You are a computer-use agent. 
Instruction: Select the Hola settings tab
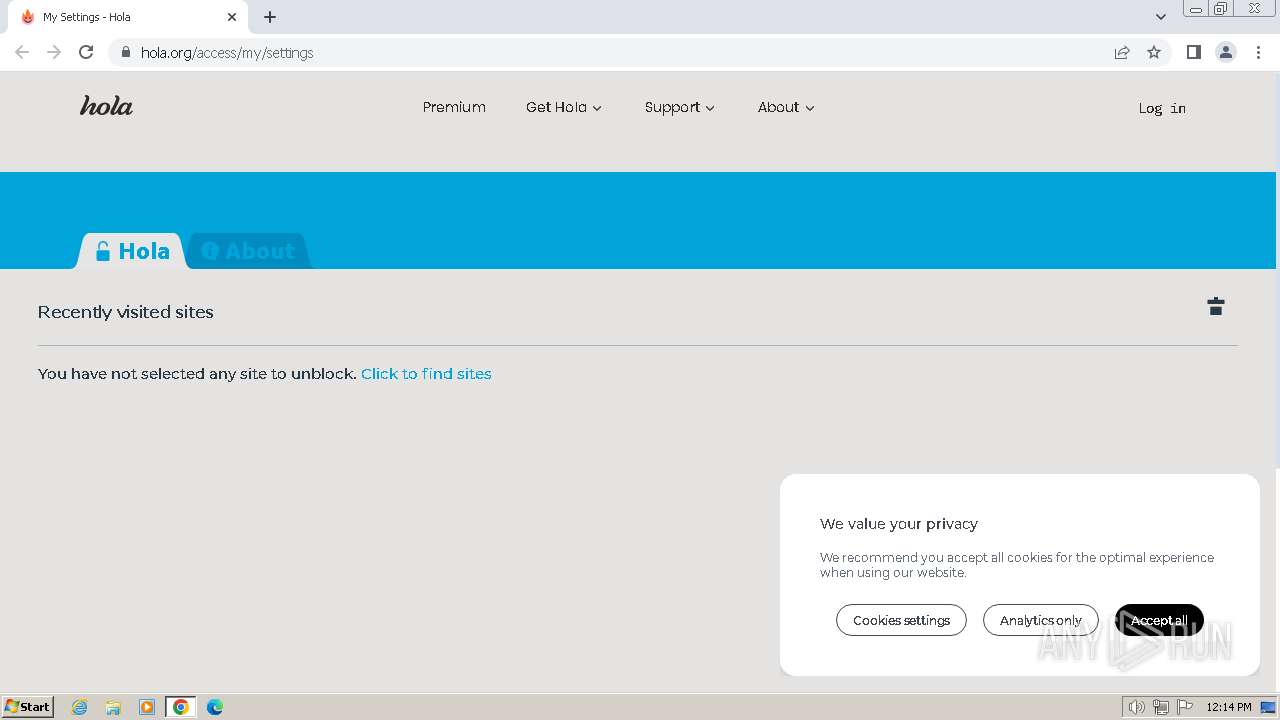132,251
